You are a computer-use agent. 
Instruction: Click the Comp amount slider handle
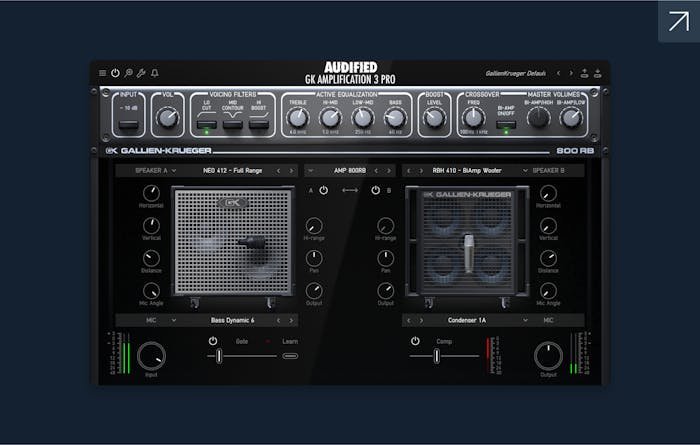click(x=437, y=356)
